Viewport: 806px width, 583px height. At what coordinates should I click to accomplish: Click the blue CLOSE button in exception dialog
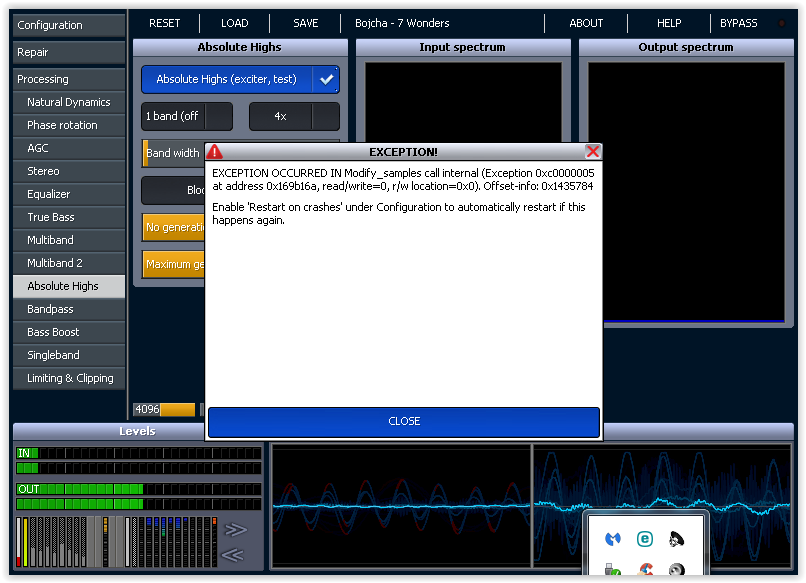click(x=404, y=422)
